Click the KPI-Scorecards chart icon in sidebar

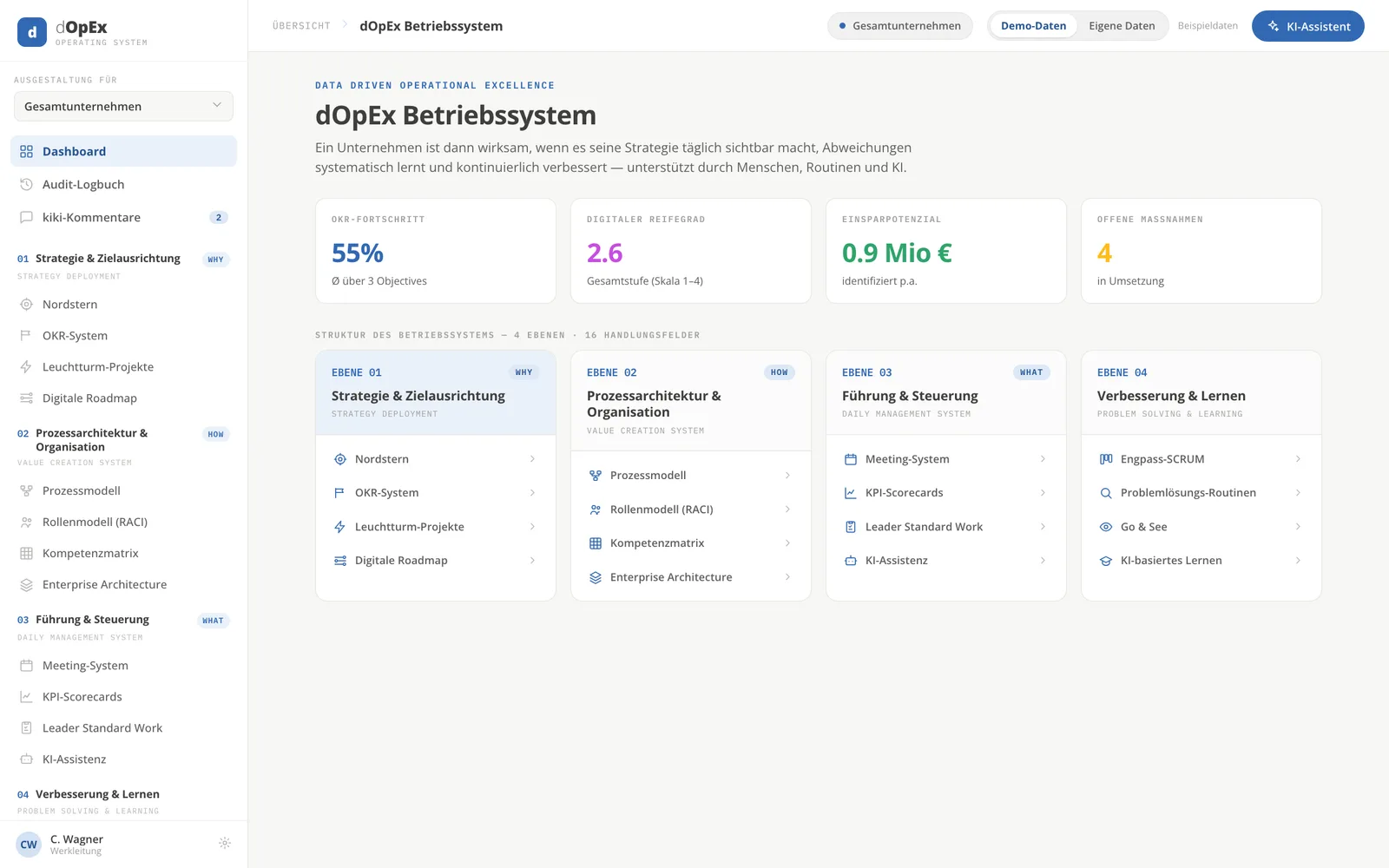click(26, 697)
